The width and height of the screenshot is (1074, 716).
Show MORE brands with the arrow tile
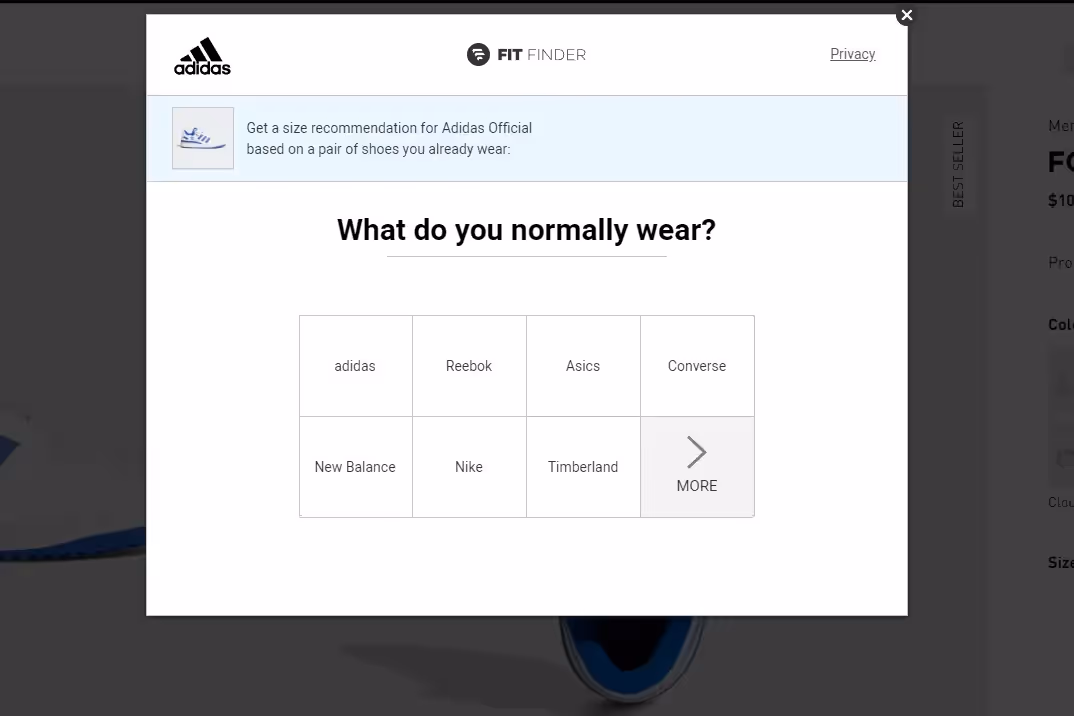697,467
